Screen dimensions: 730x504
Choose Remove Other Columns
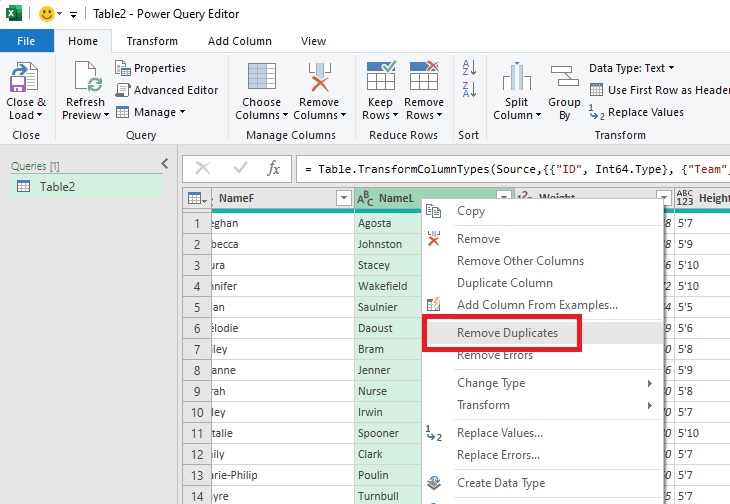[543, 261]
